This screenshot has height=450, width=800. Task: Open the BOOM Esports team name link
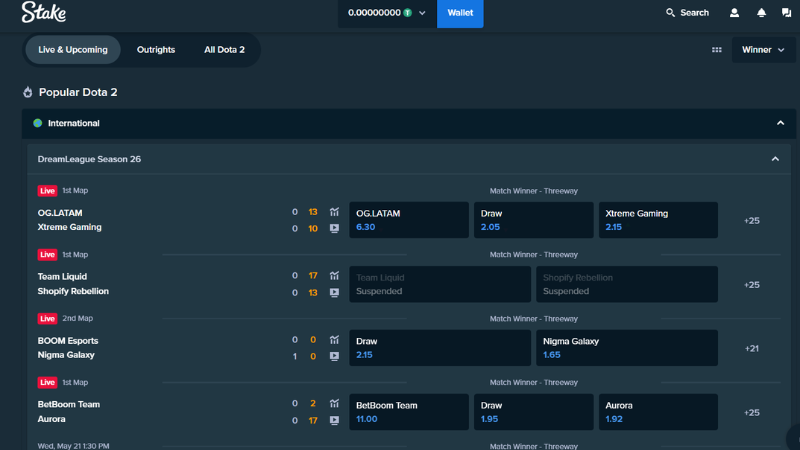coord(68,341)
